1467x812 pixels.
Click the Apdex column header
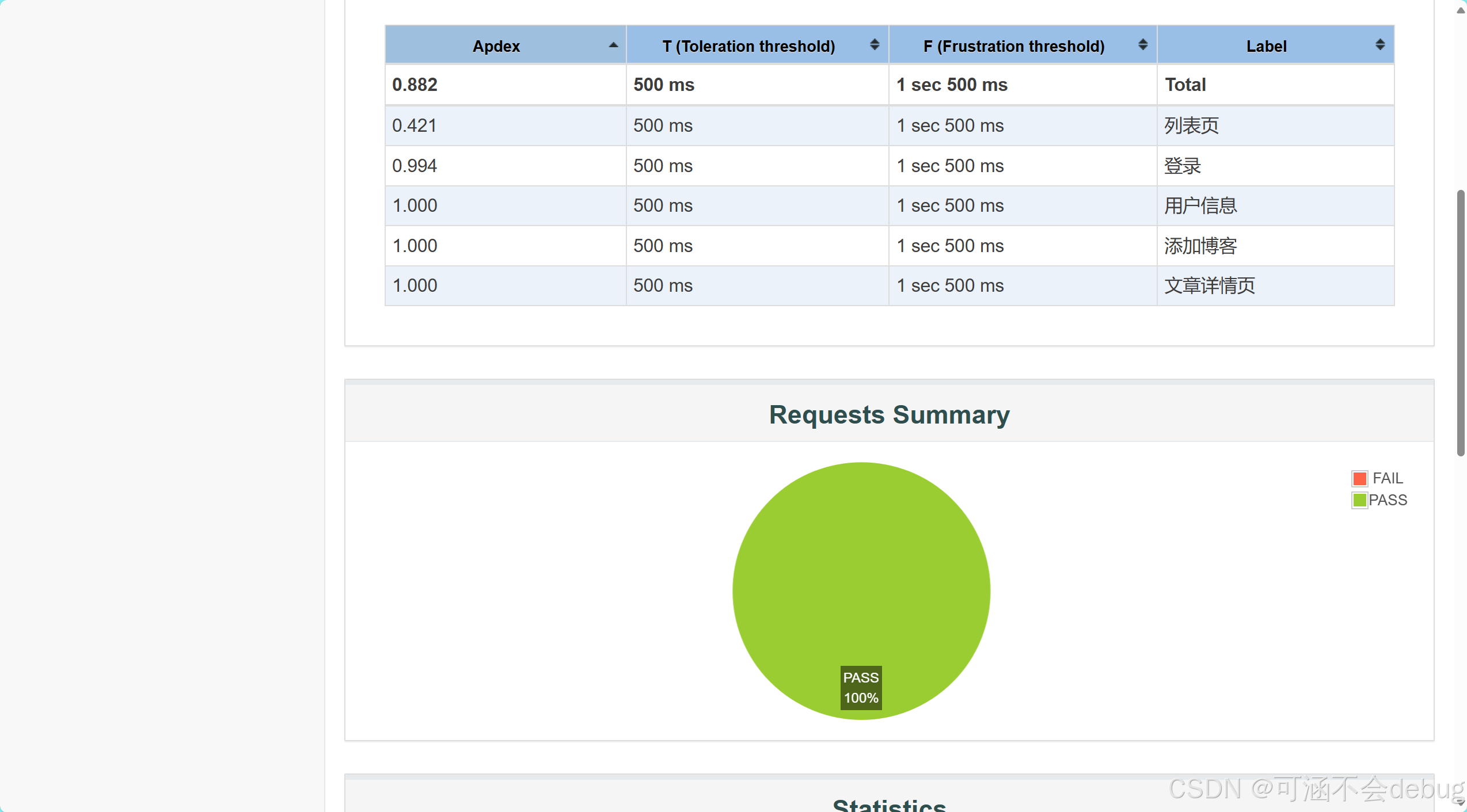point(496,46)
